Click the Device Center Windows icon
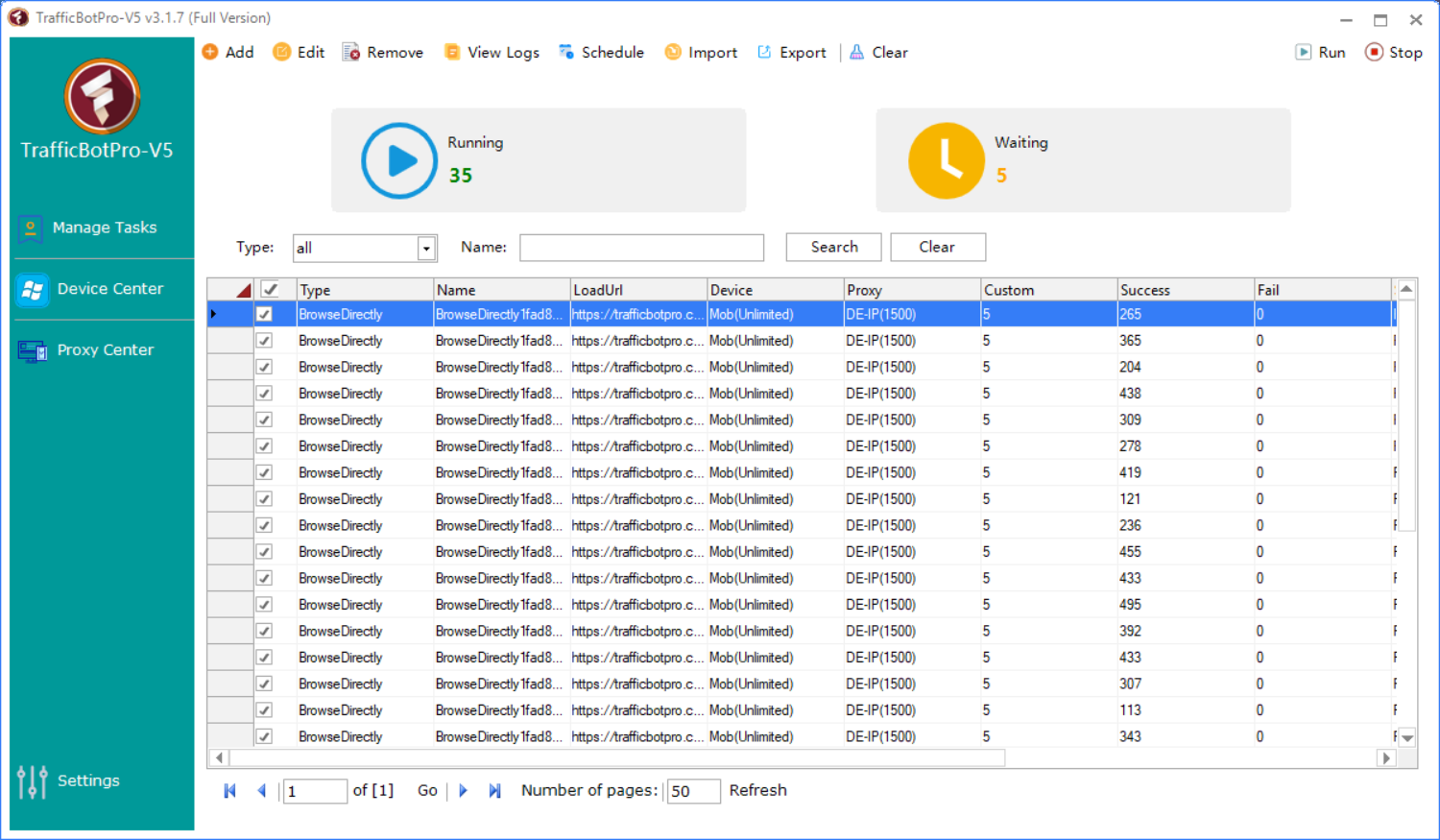Viewport: 1440px width, 840px height. pyautogui.click(x=32, y=289)
